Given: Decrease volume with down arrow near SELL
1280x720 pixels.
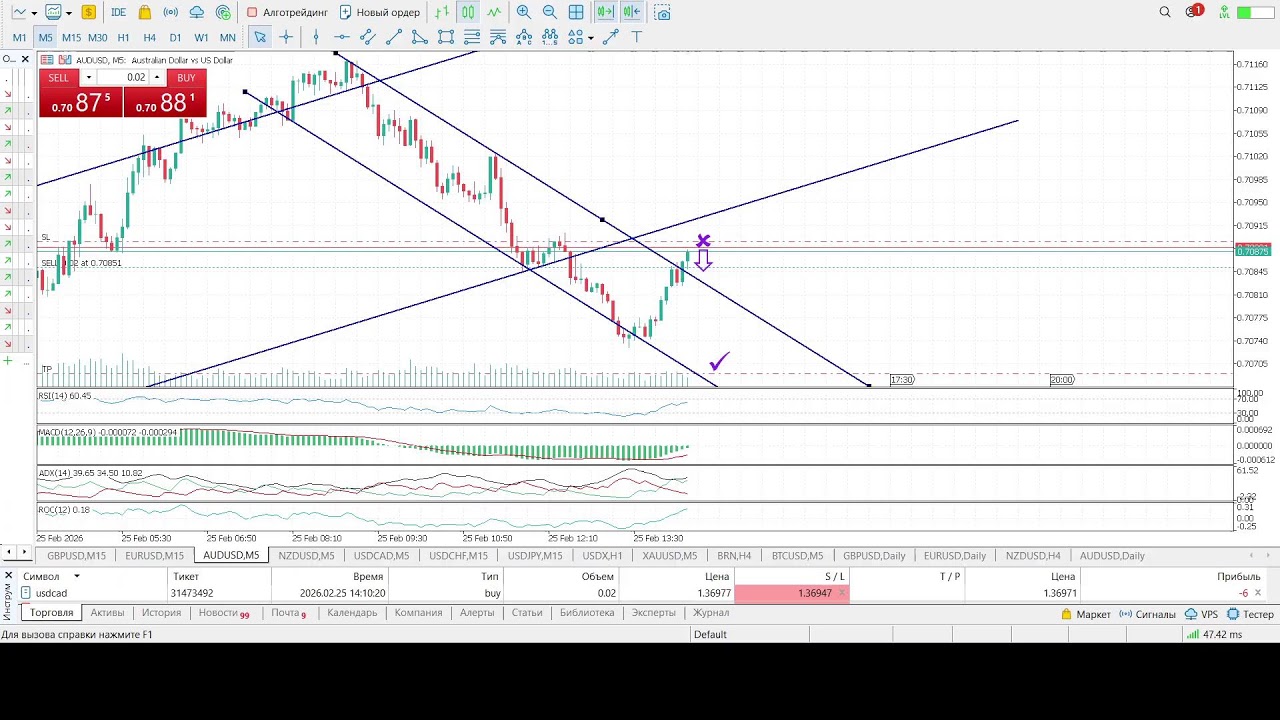Looking at the screenshot, I should click(x=88, y=77).
